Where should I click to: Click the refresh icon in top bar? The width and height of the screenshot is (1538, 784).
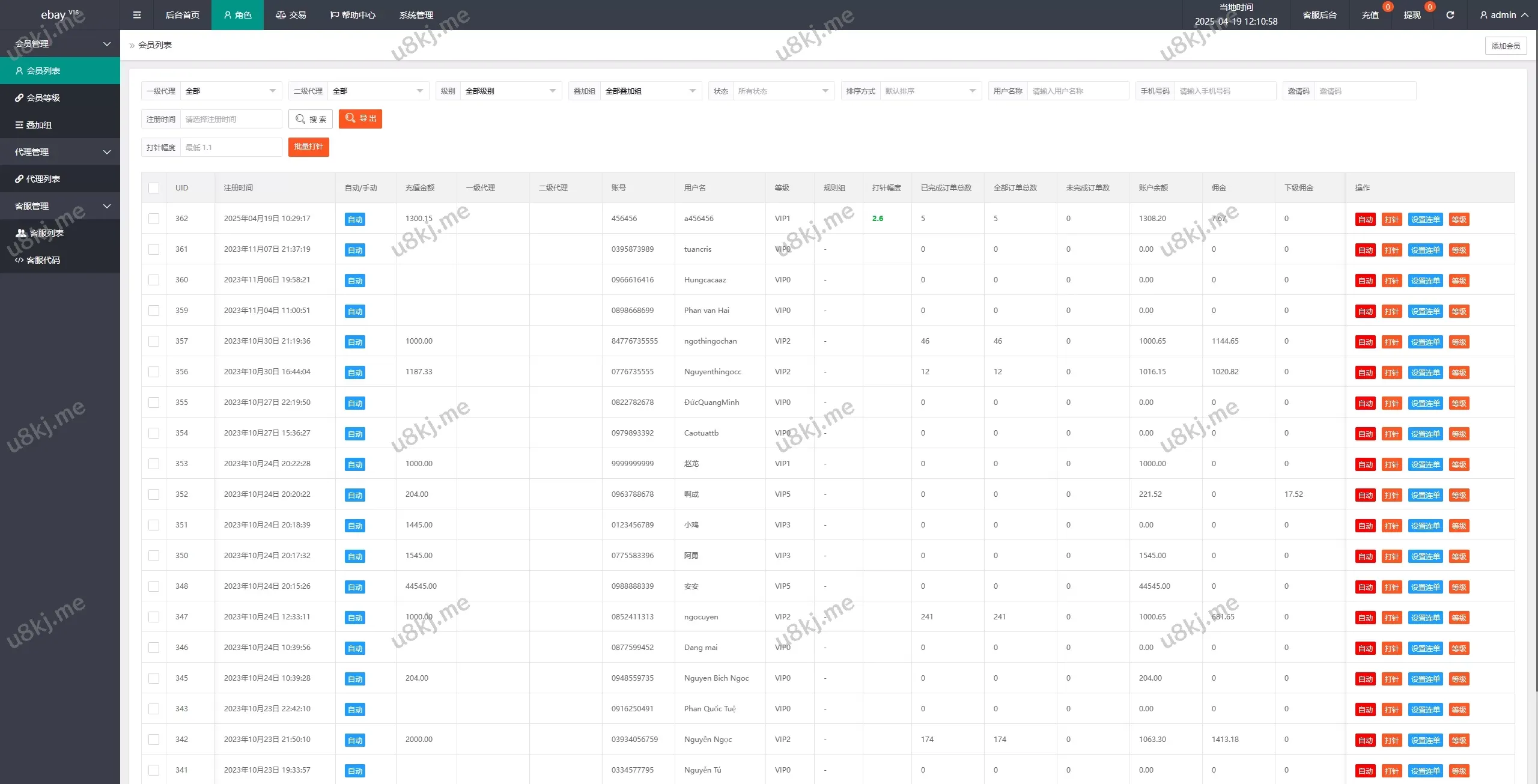1450,15
